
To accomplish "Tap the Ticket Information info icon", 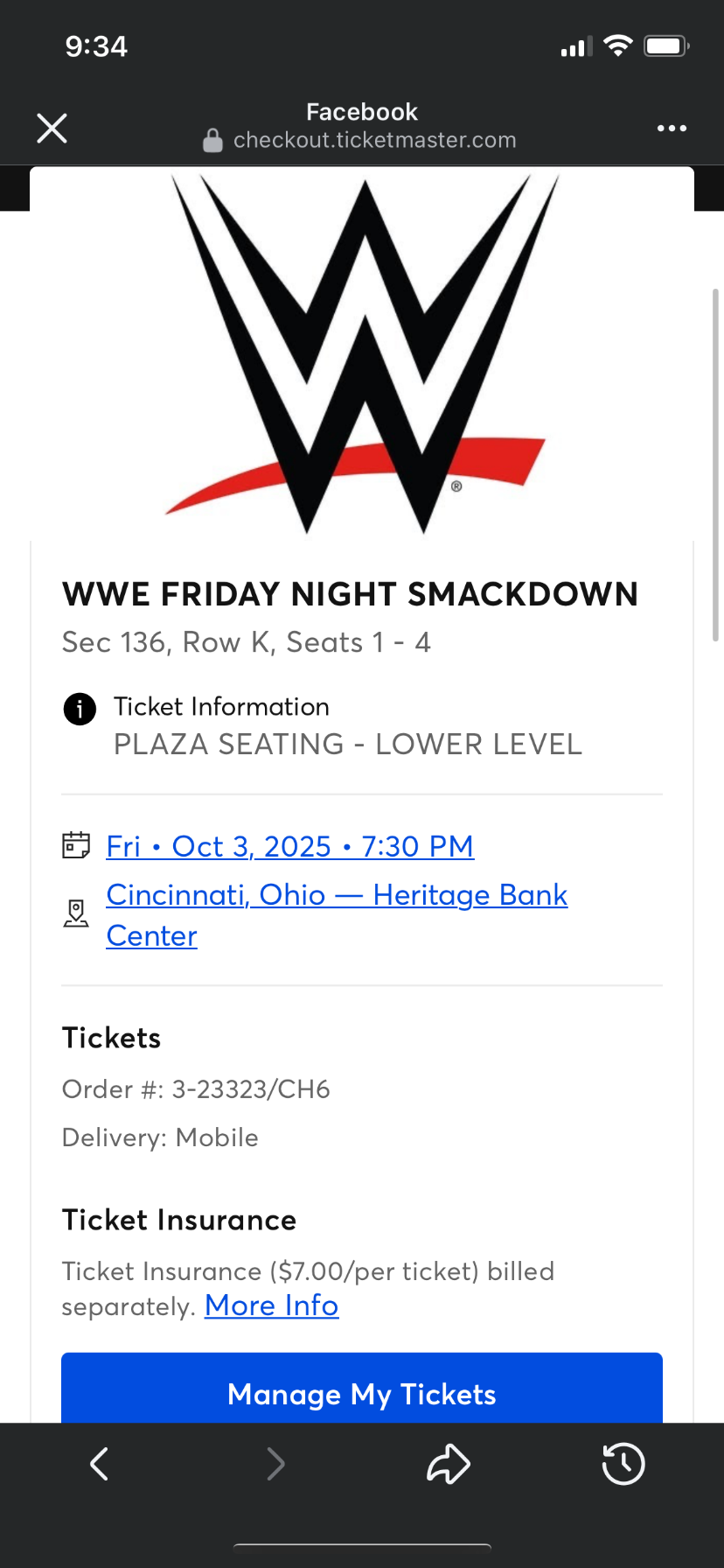I will coord(80,709).
